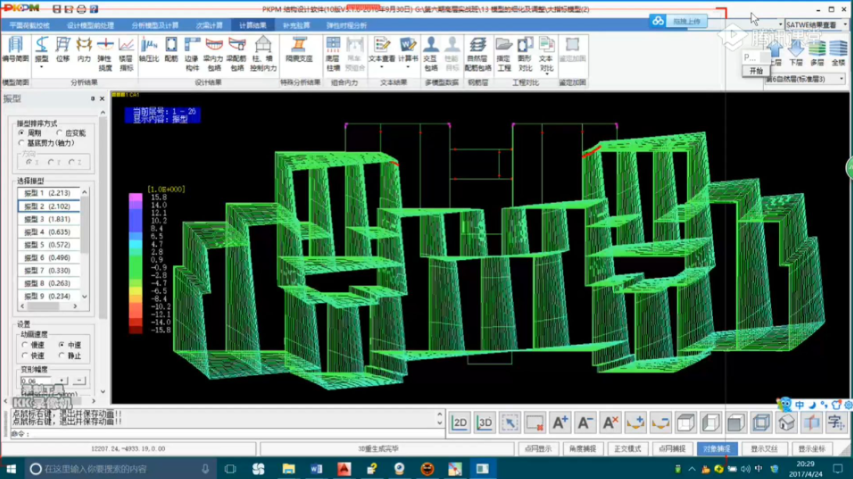Open the 指定工程 specify project folder icon
This screenshot has width=853, height=479.
(x=504, y=54)
